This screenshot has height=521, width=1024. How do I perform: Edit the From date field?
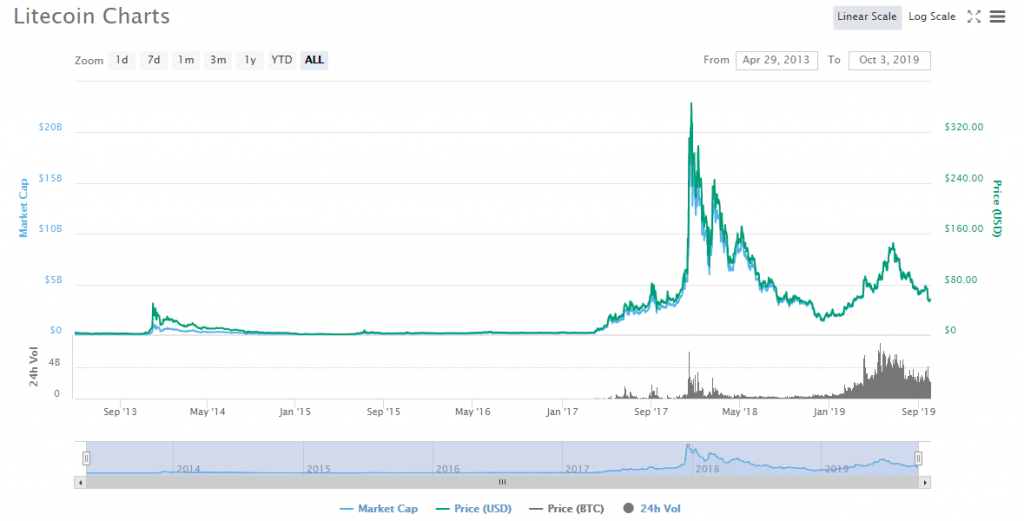[x=776, y=60]
